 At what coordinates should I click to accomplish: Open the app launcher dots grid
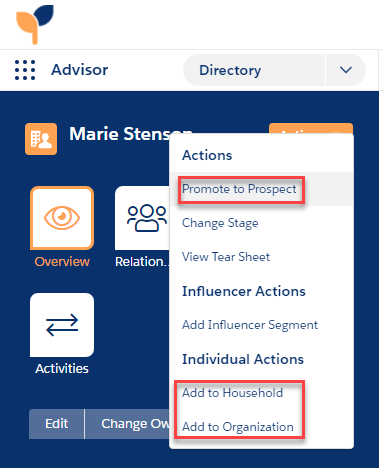tap(25, 70)
